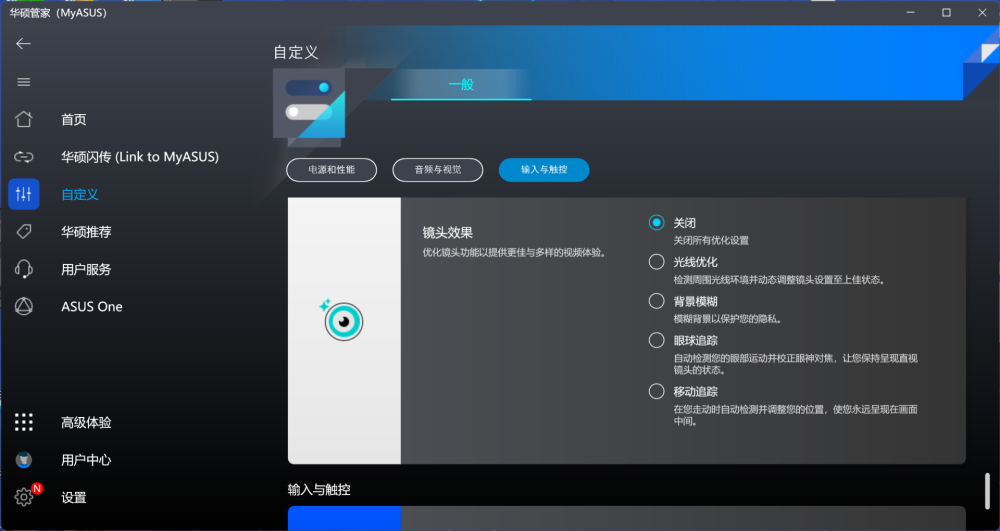This screenshot has height=531, width=1000.
Task: Open the 一般 tab
Action: click(x=461, y=85)
